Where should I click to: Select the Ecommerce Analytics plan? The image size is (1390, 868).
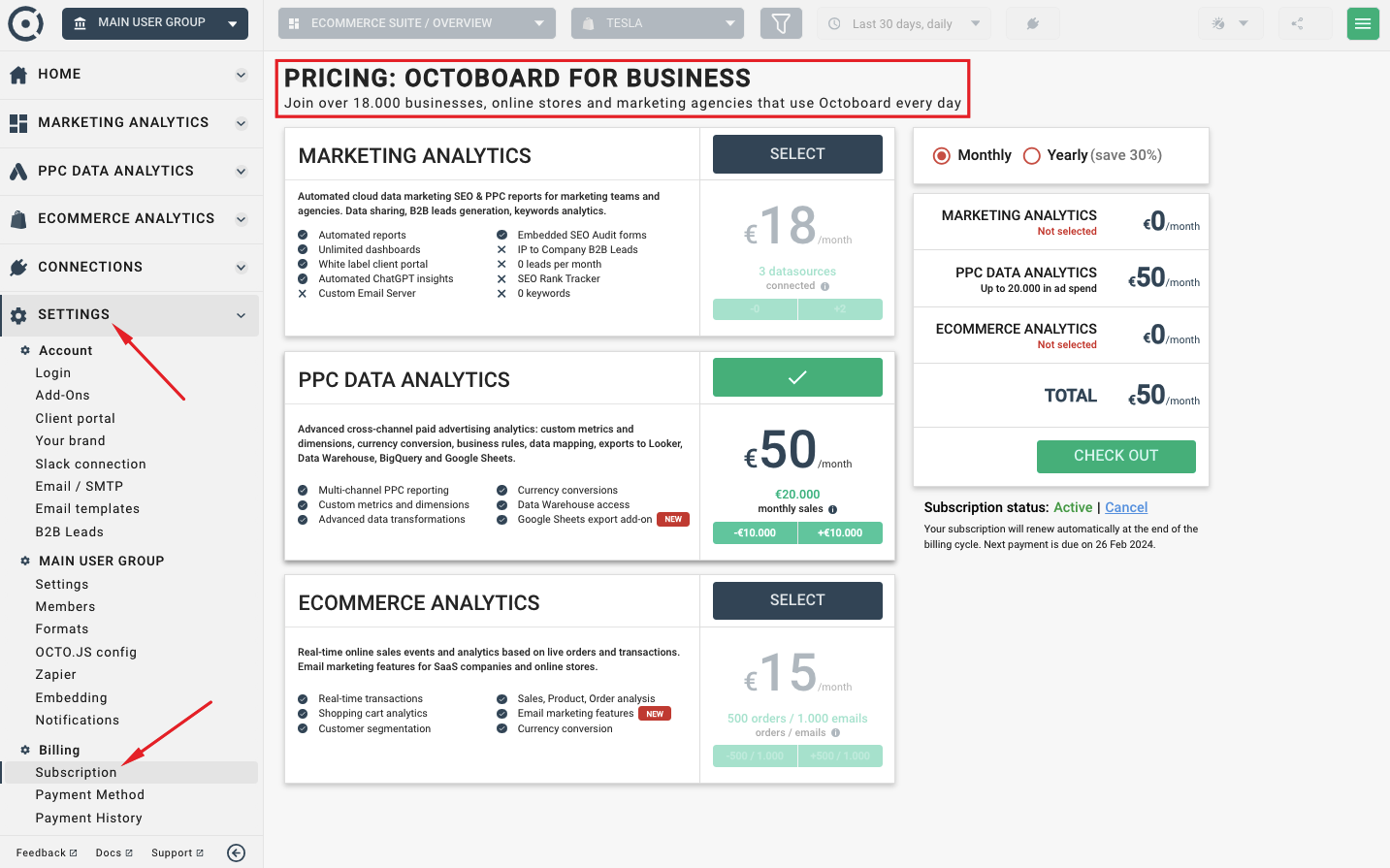797,600
